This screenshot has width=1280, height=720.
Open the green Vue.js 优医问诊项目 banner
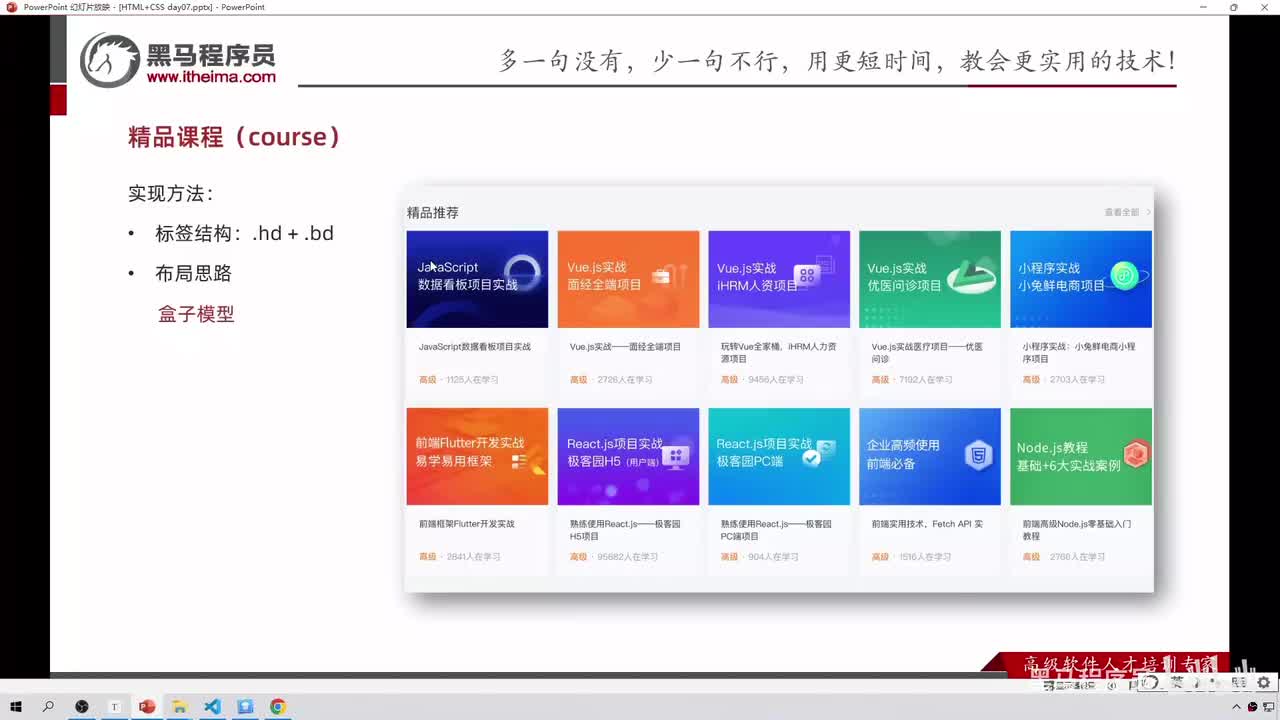pos(930,279)
